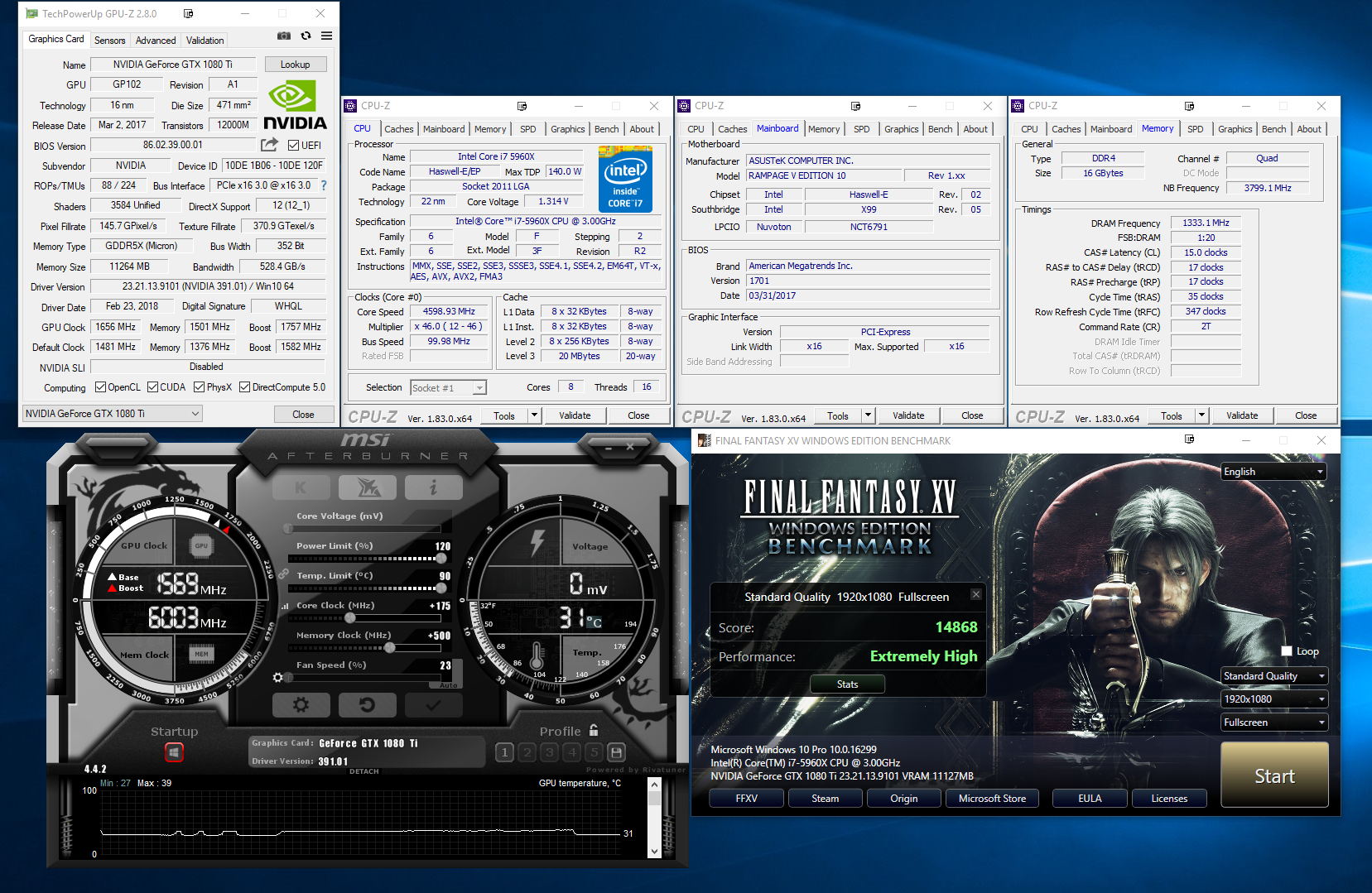Screen dimensions: 1372x893
Task: Open the Fullscreen display mode dropdown
Action: (x=1273, y=722)
